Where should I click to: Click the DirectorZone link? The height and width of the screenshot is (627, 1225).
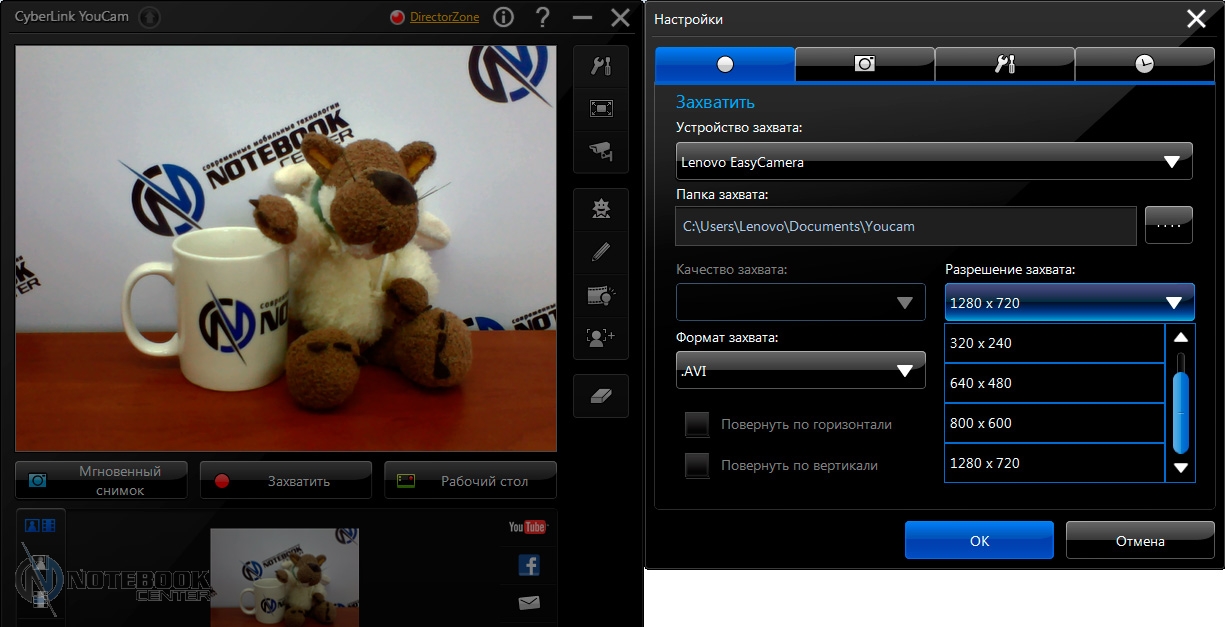pos(444,17)
